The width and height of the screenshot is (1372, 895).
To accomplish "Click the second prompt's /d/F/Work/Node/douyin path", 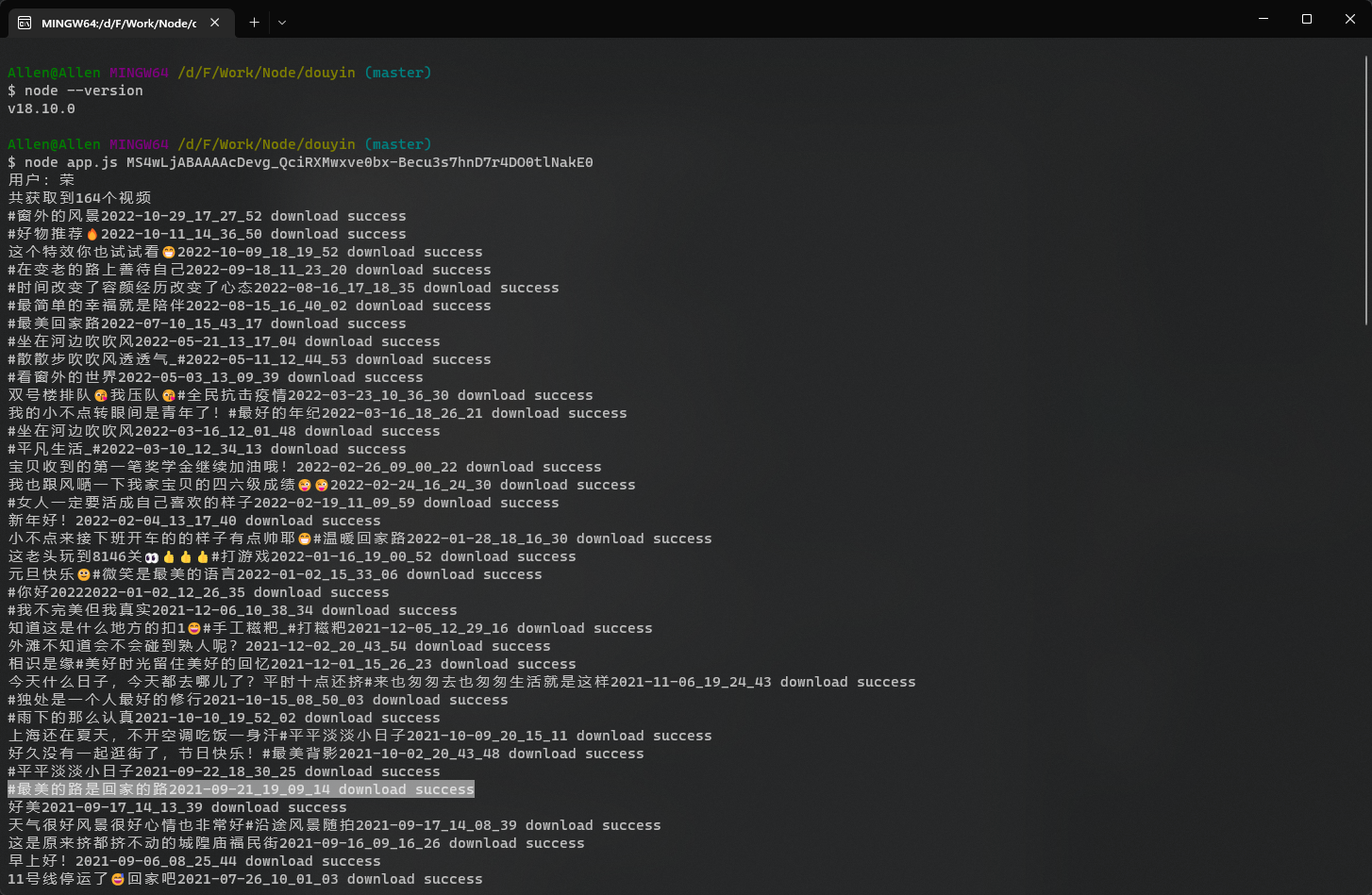I will coord(266,144).
